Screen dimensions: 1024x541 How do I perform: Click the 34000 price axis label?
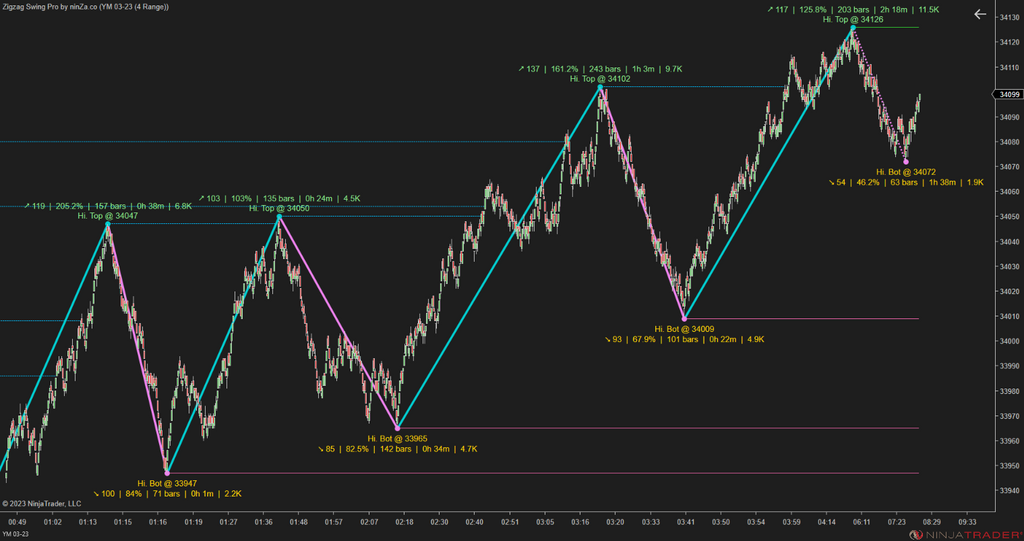[x=1008, y=341]
